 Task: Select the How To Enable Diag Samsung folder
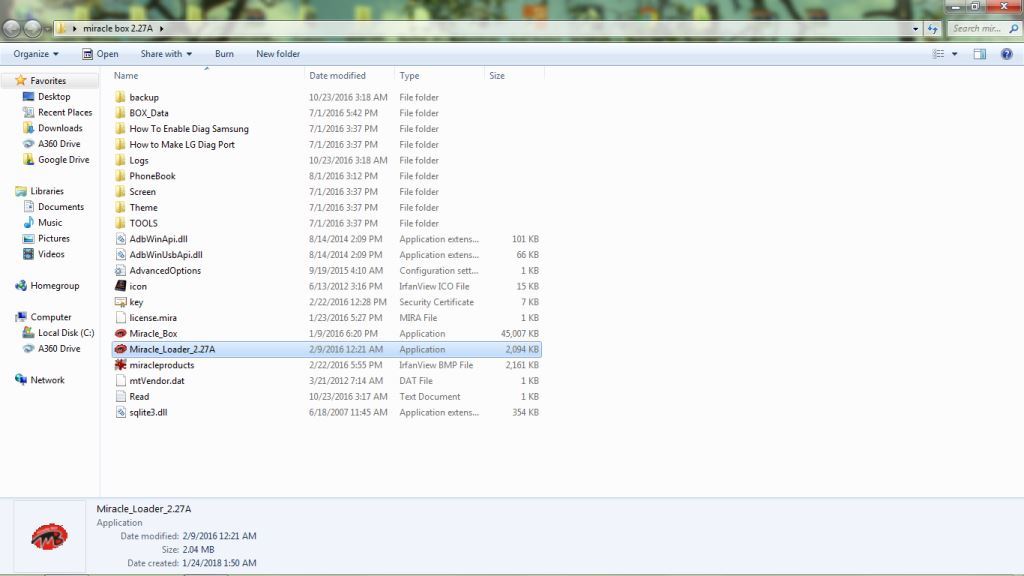[x=189, y=129]
